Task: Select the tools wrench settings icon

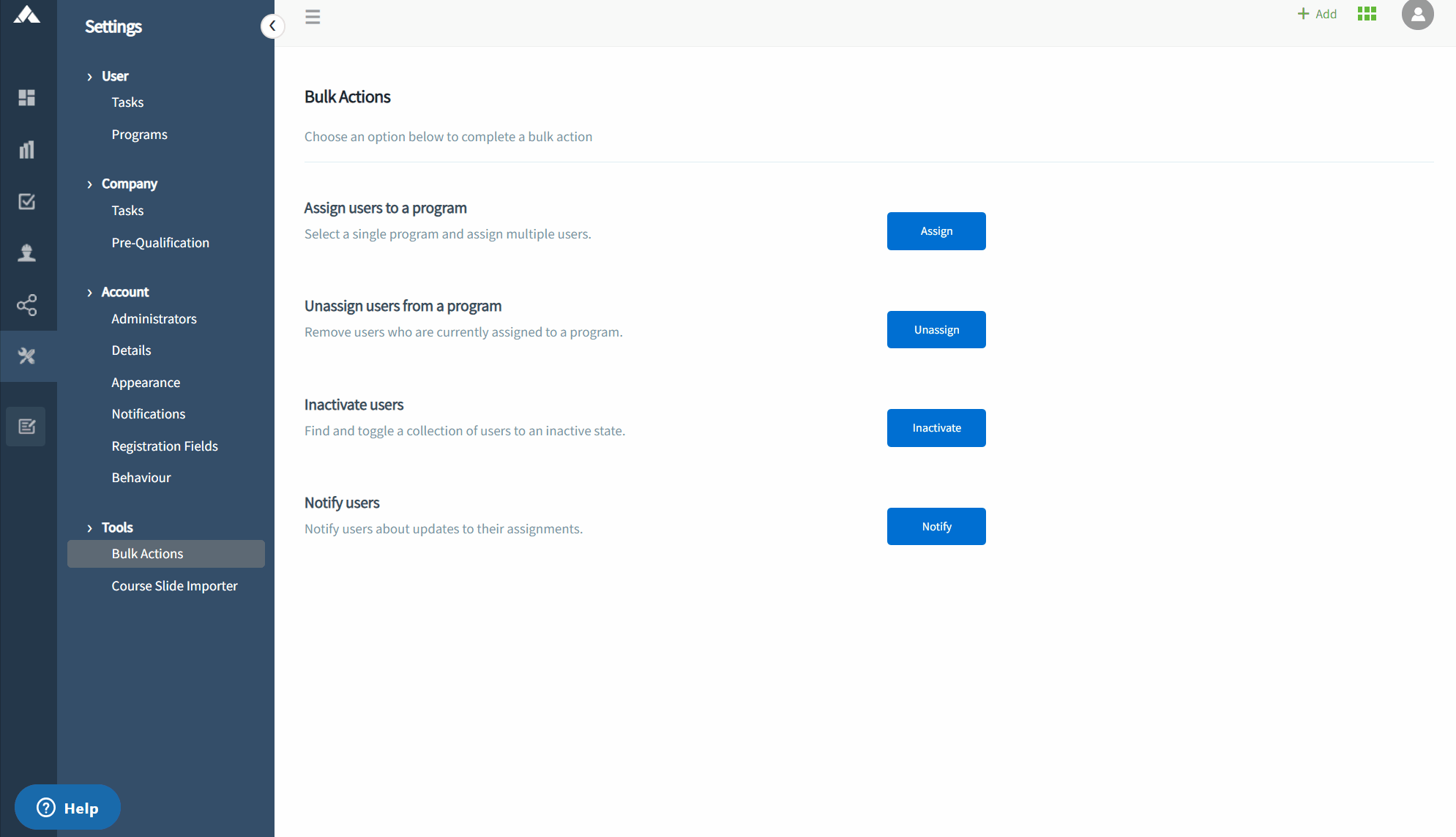Action: [27, 356]
